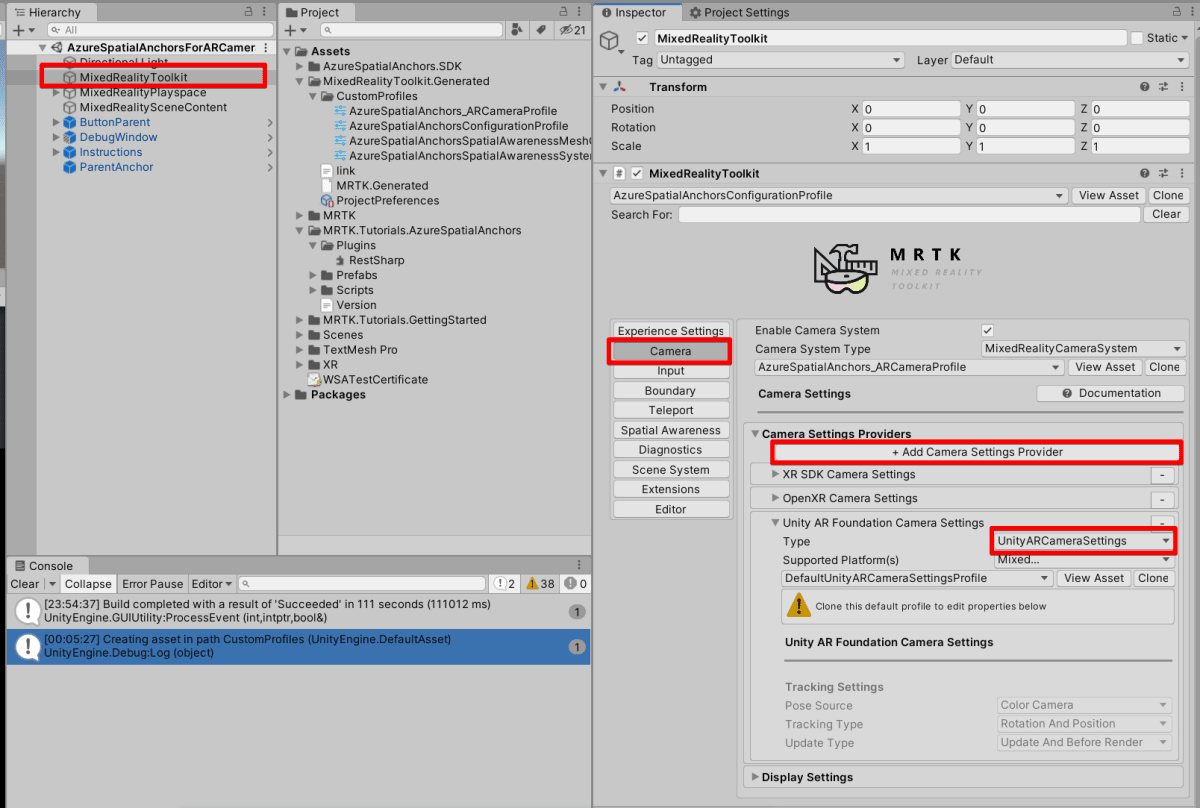1200x808 pixels.
Task: Open MixedRealityToolkit component presets icon
Action: point(1163,173)
